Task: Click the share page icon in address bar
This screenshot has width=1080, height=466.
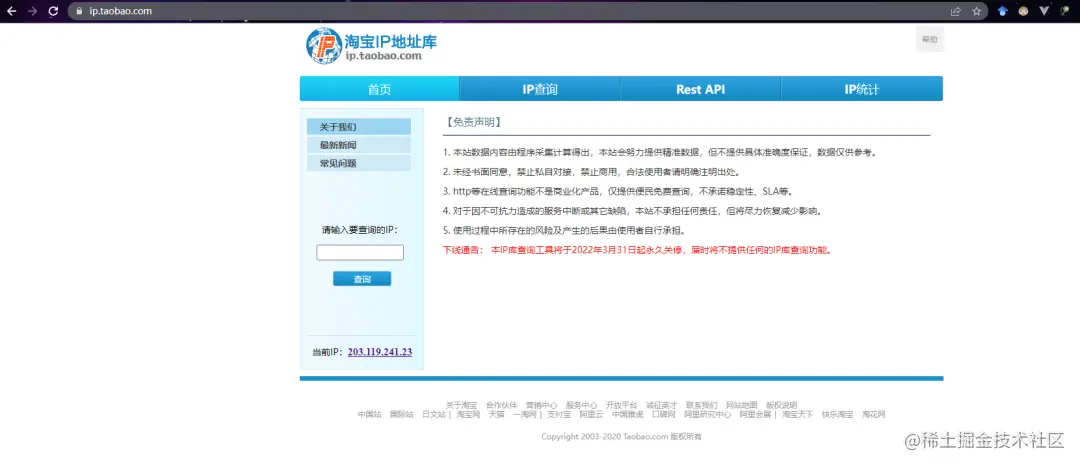Action: pyautogui.click(x=955, y=11)
